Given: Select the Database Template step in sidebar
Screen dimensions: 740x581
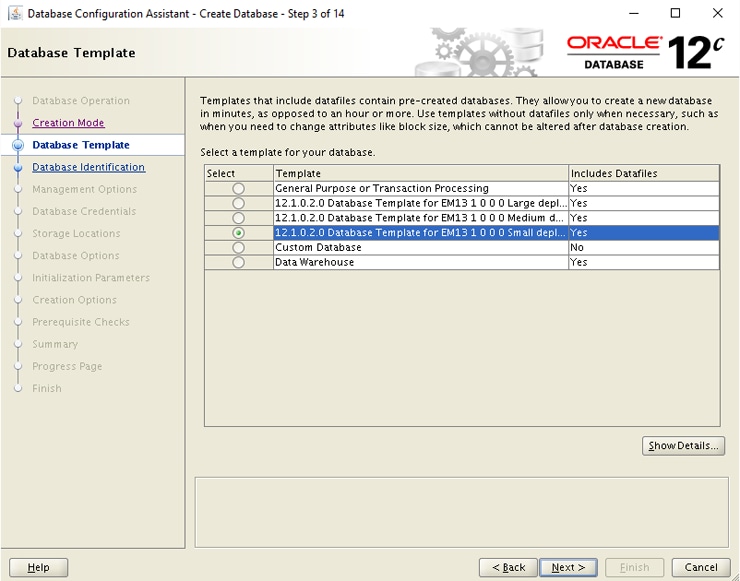Looking at the screenshot, I should click(81, 145).
